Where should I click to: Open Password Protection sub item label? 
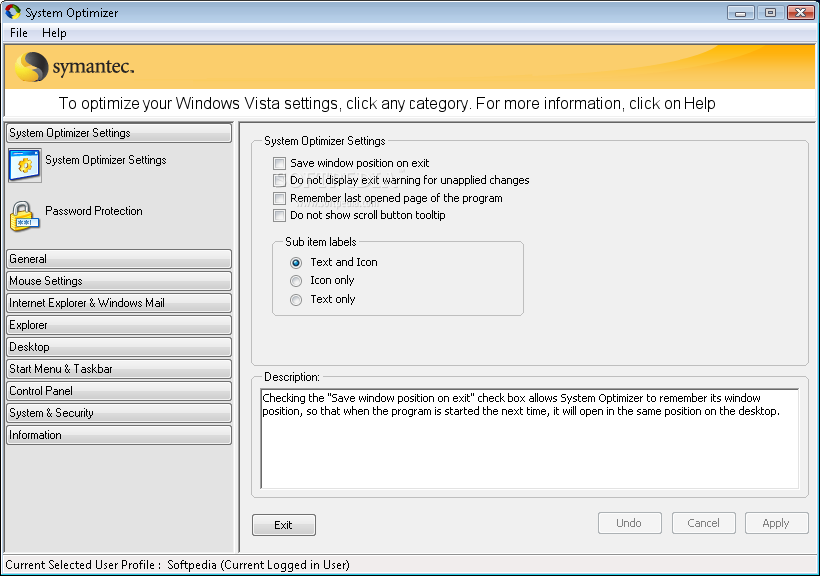[94, 211]
